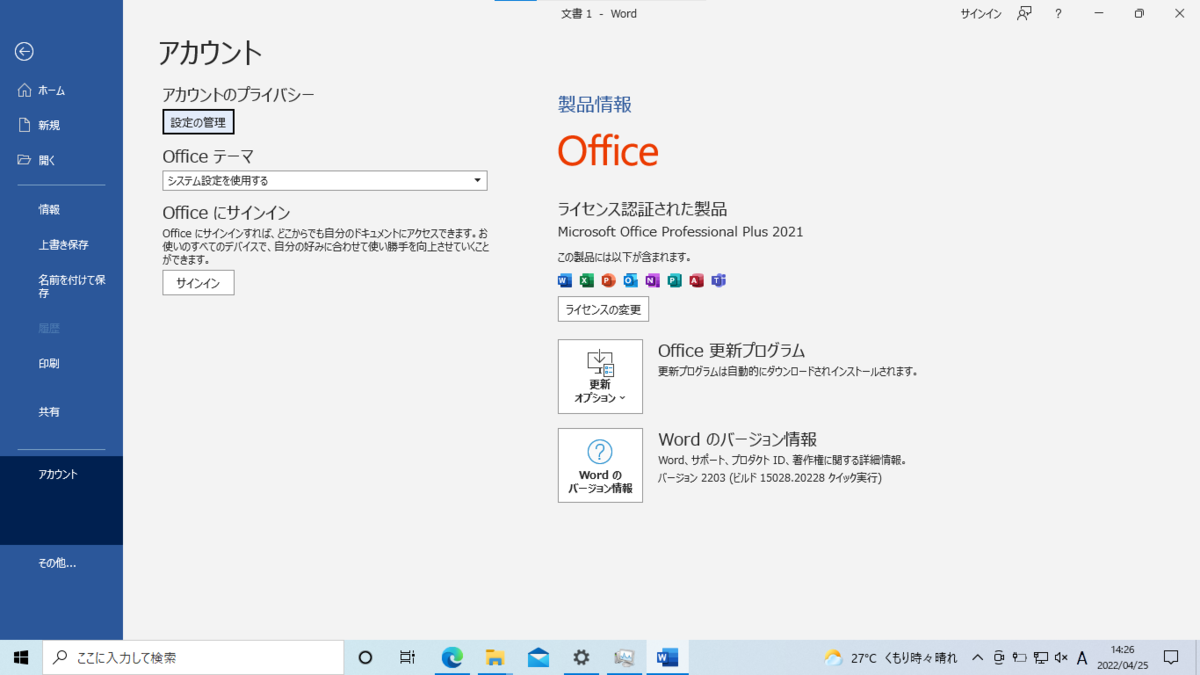Open the Mail app from the taskbar

(x=538, y=657)
